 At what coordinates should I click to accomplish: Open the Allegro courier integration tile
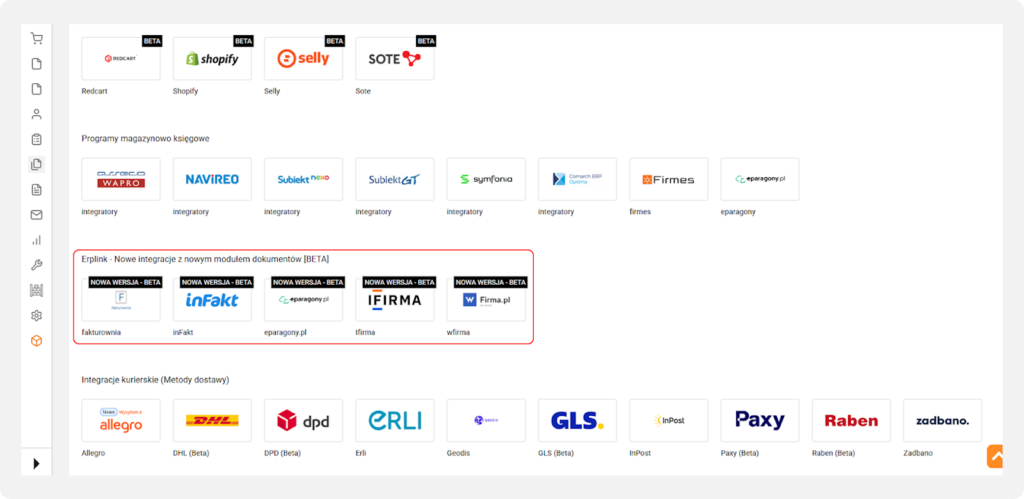click(x=121, y=421)
